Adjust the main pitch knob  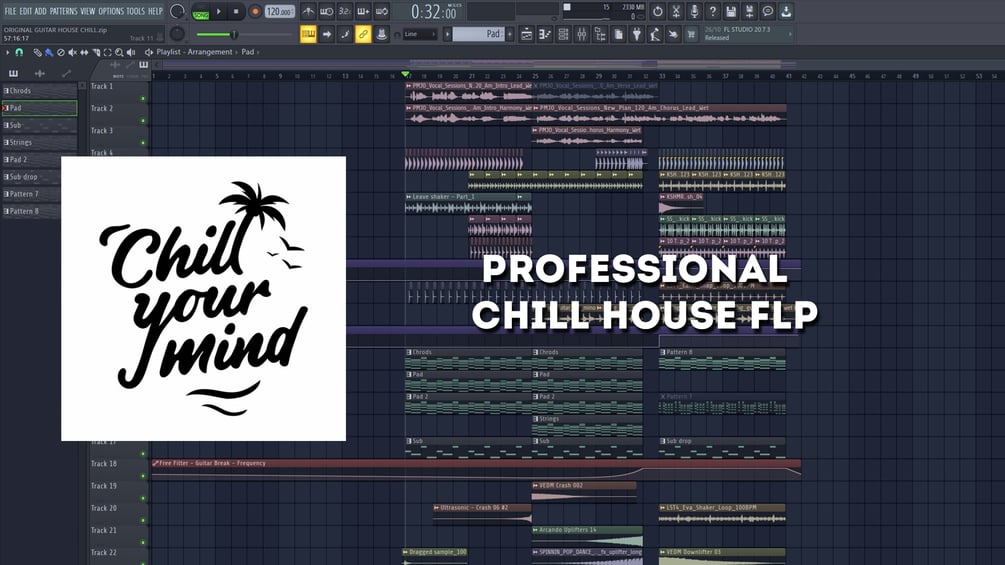tap(178, 34)
